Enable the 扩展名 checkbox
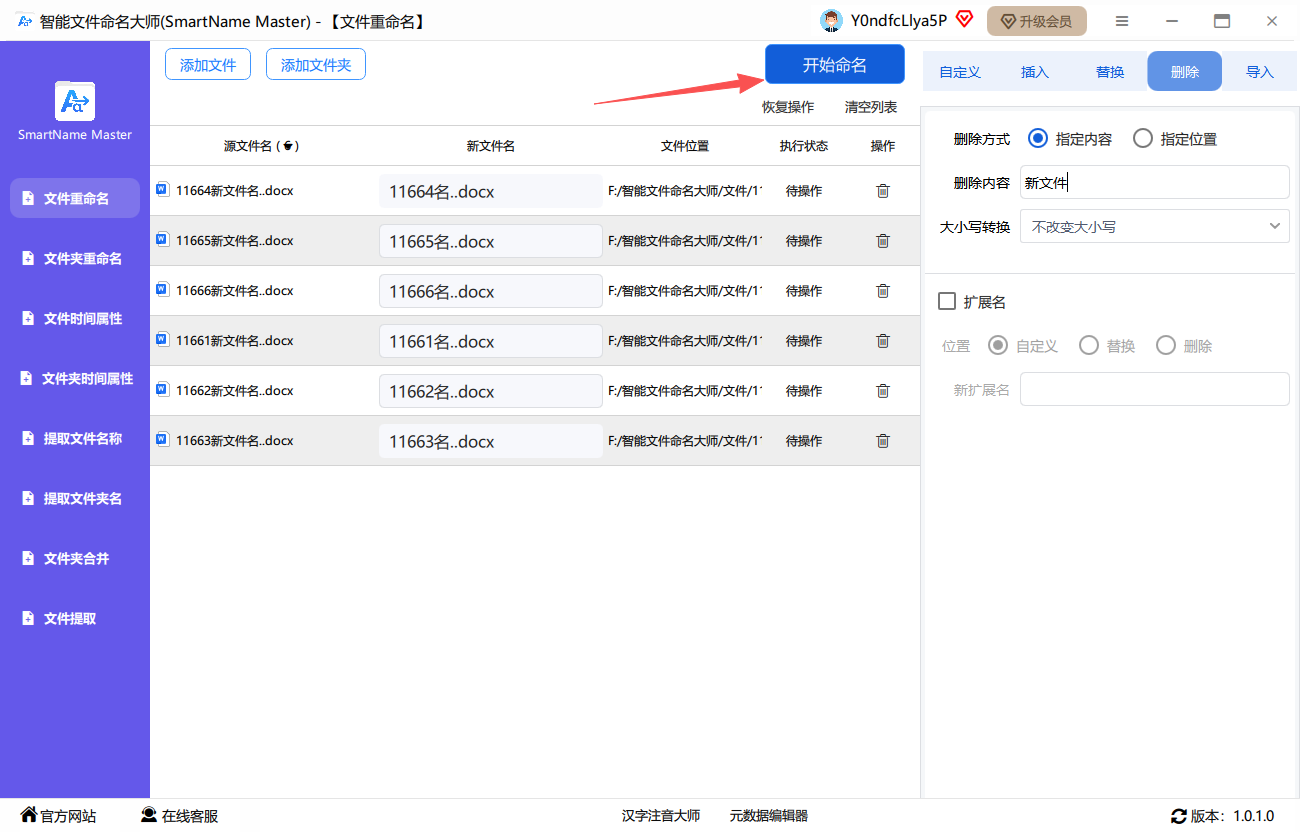 tap(946, 301)
